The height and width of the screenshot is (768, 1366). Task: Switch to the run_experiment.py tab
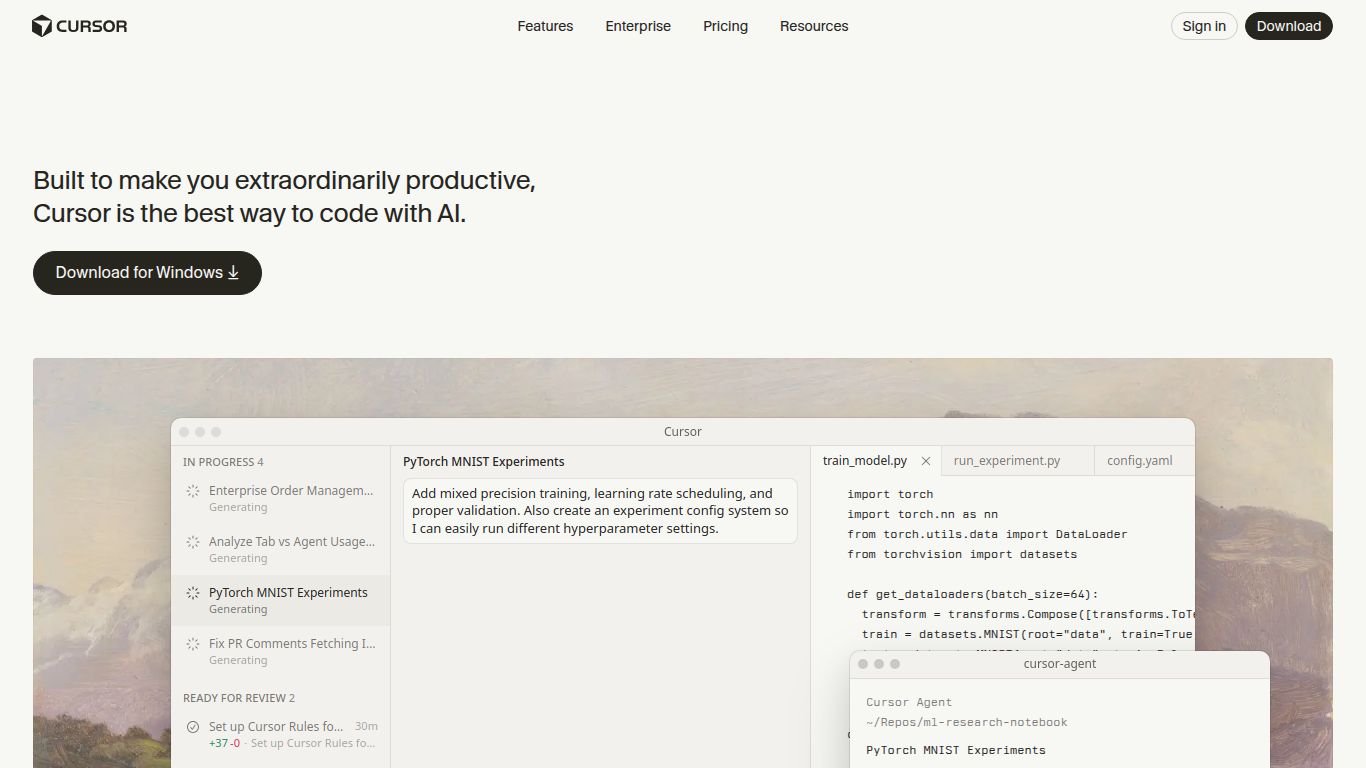pyautogui.click(x=1006, y=461)
